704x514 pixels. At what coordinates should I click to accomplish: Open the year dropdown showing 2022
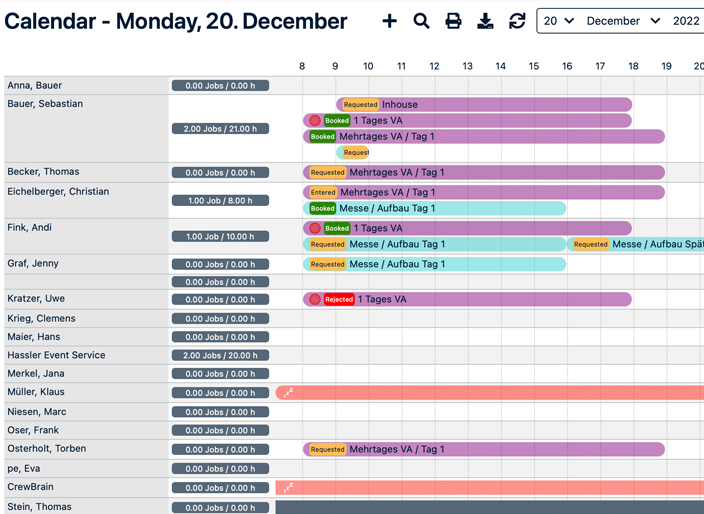click(x=686, y=21)
